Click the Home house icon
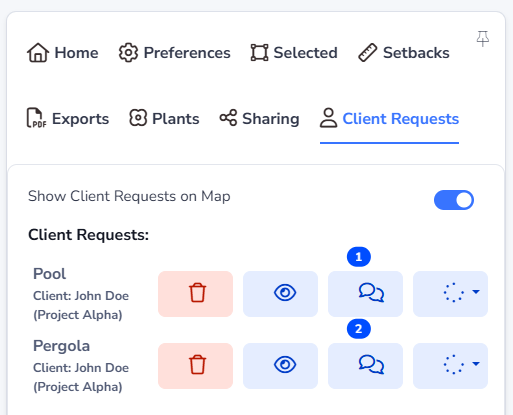 click(38, 53)
